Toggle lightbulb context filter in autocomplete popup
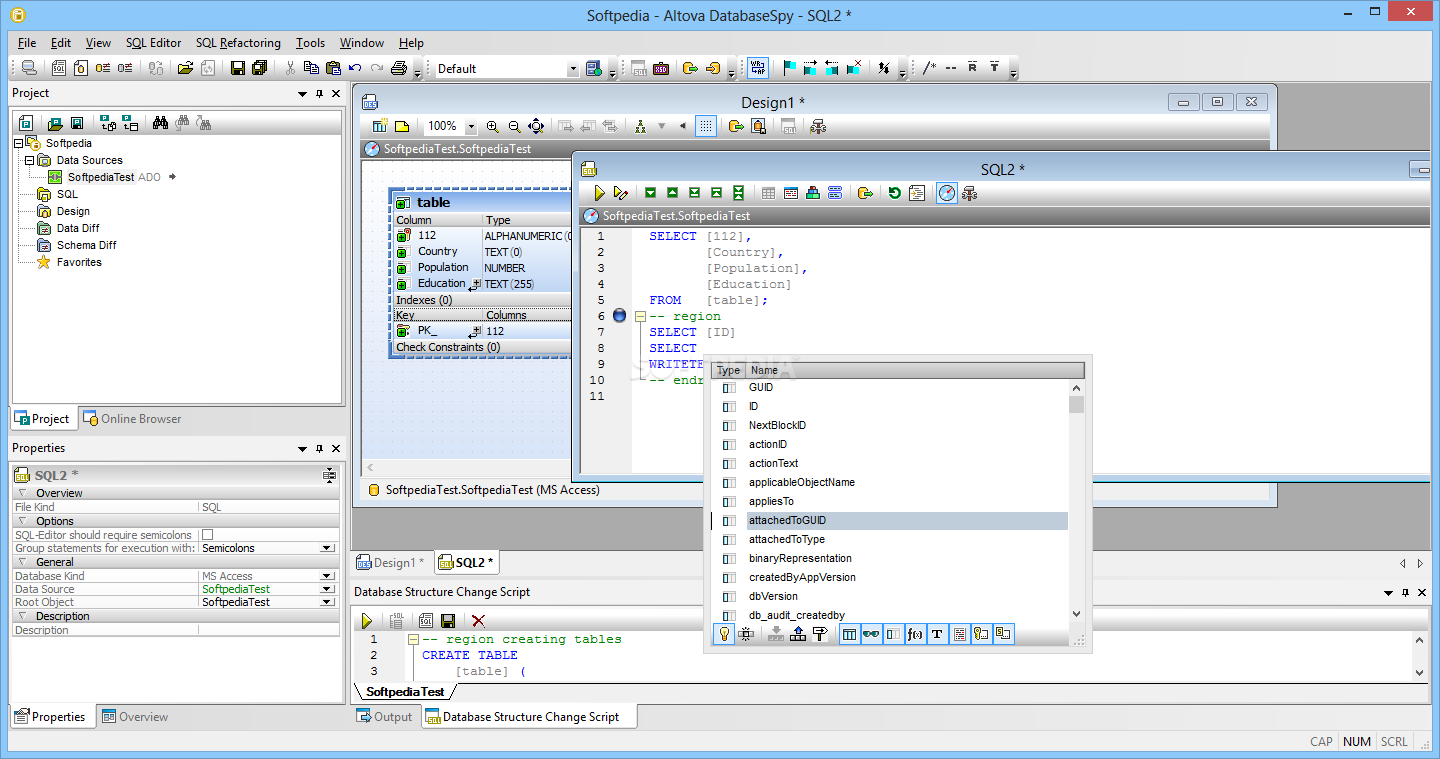The width and height of the screenshot is (1440, 759). tap(724, 634)
